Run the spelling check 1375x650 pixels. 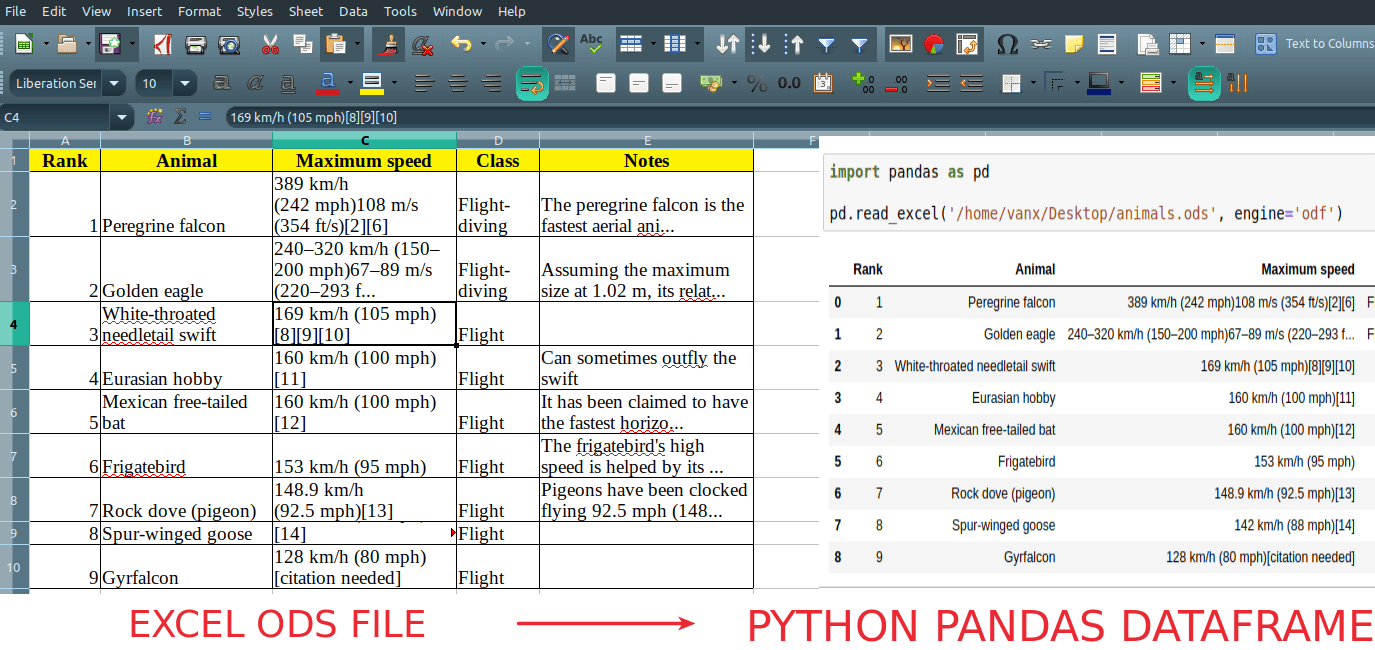point(589,44)
